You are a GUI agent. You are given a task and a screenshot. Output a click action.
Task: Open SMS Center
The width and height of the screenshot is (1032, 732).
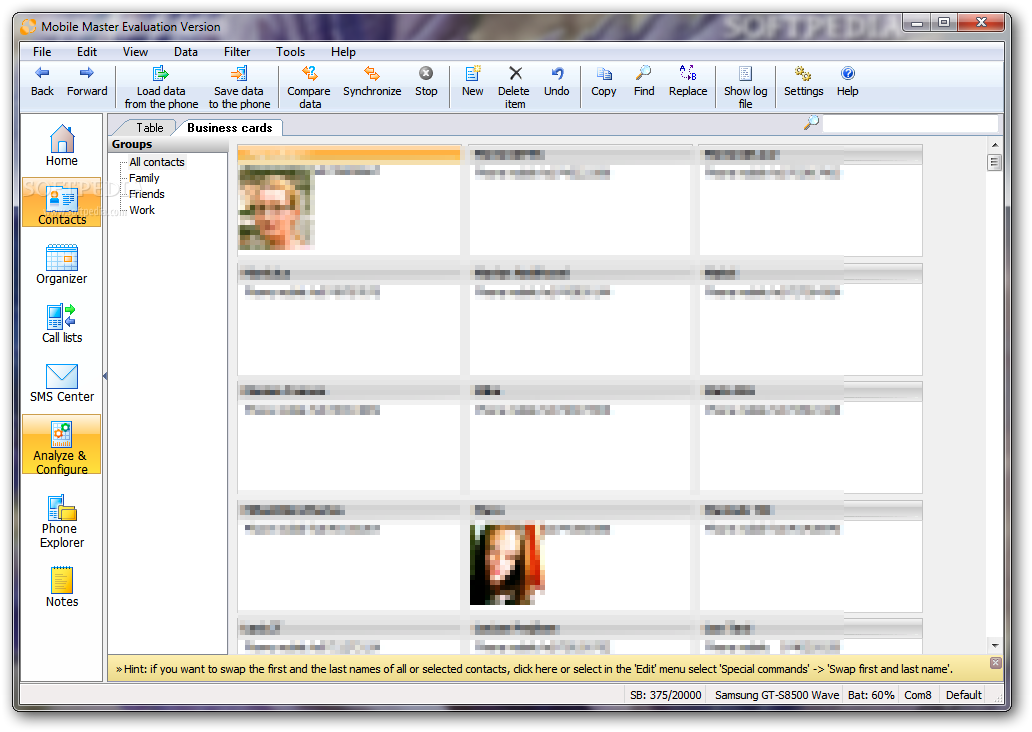[x=62, y=382]
